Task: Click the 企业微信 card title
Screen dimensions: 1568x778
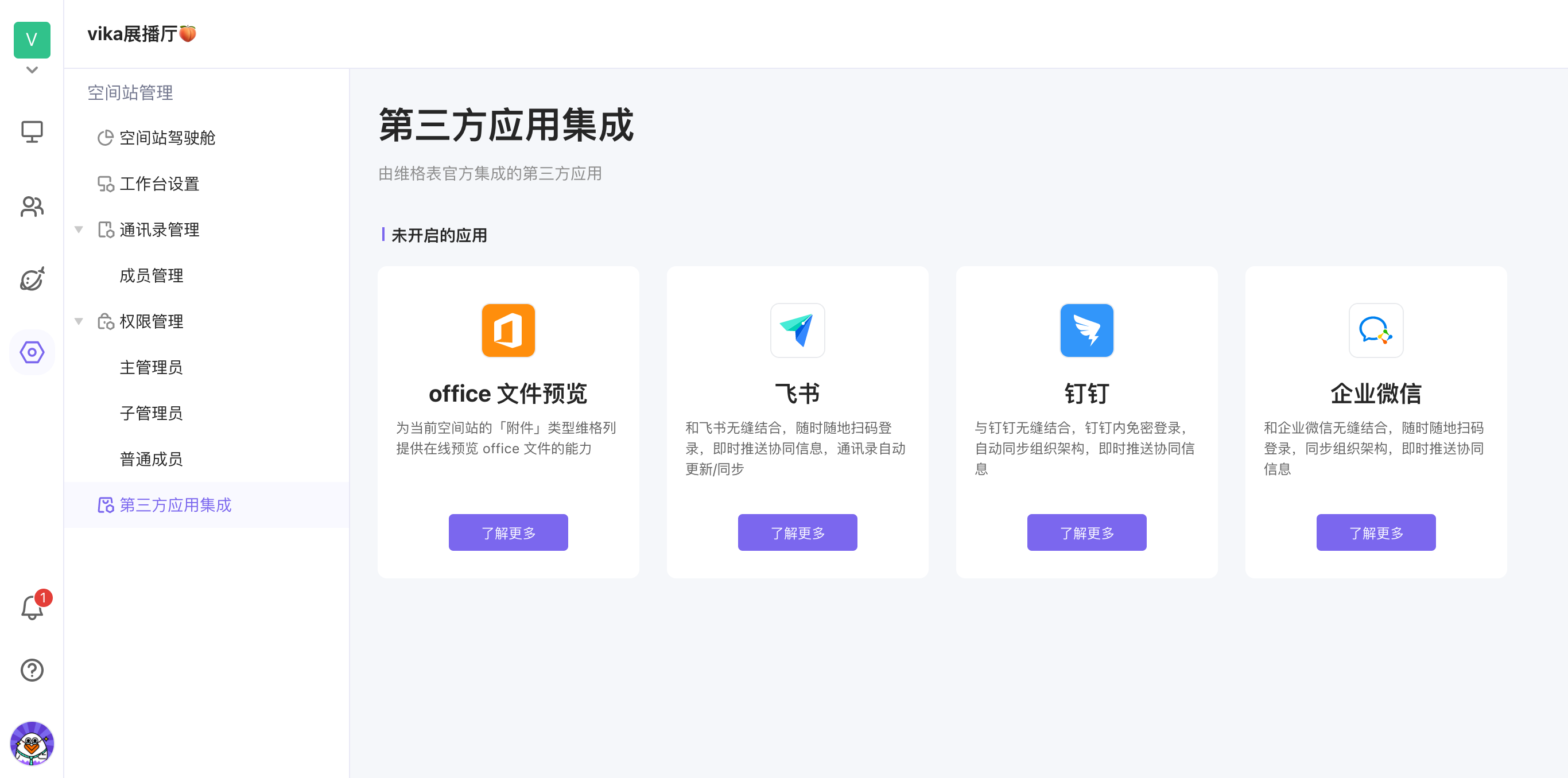Action: click(1376, 394)
